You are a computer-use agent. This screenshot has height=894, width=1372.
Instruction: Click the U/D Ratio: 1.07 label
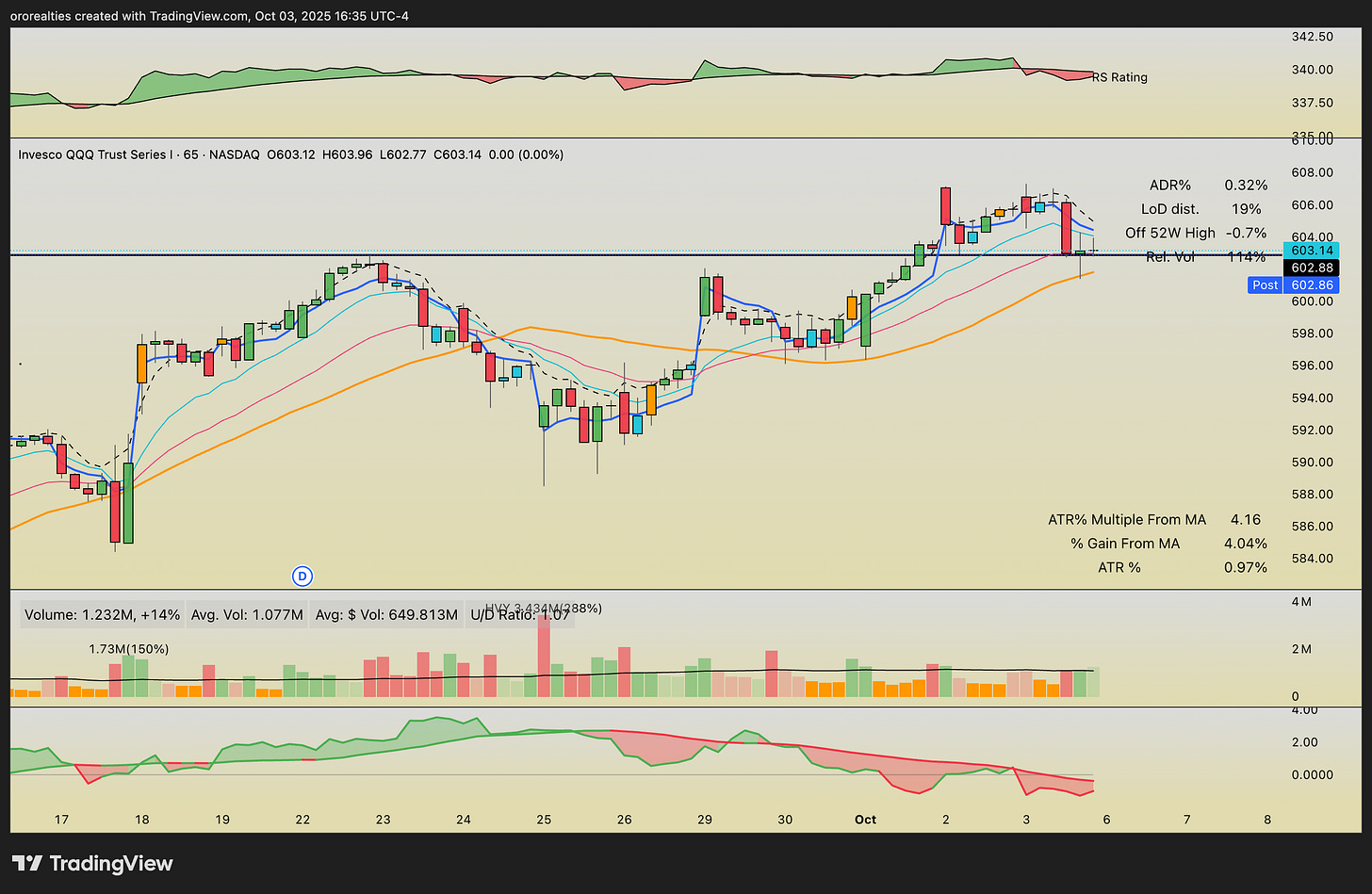[519, 615]
